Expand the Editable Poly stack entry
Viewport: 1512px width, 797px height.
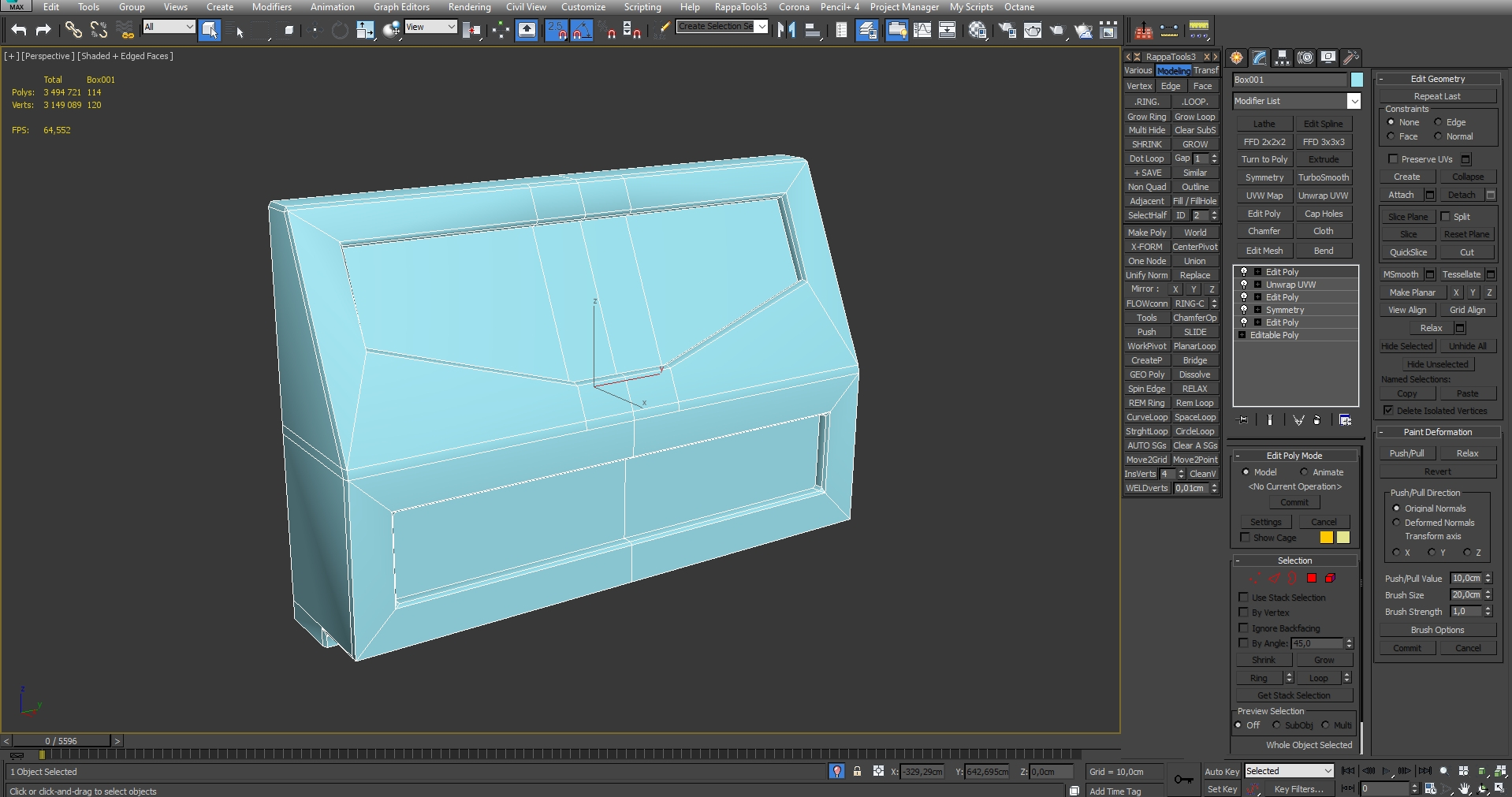(x=1242, y=335)
